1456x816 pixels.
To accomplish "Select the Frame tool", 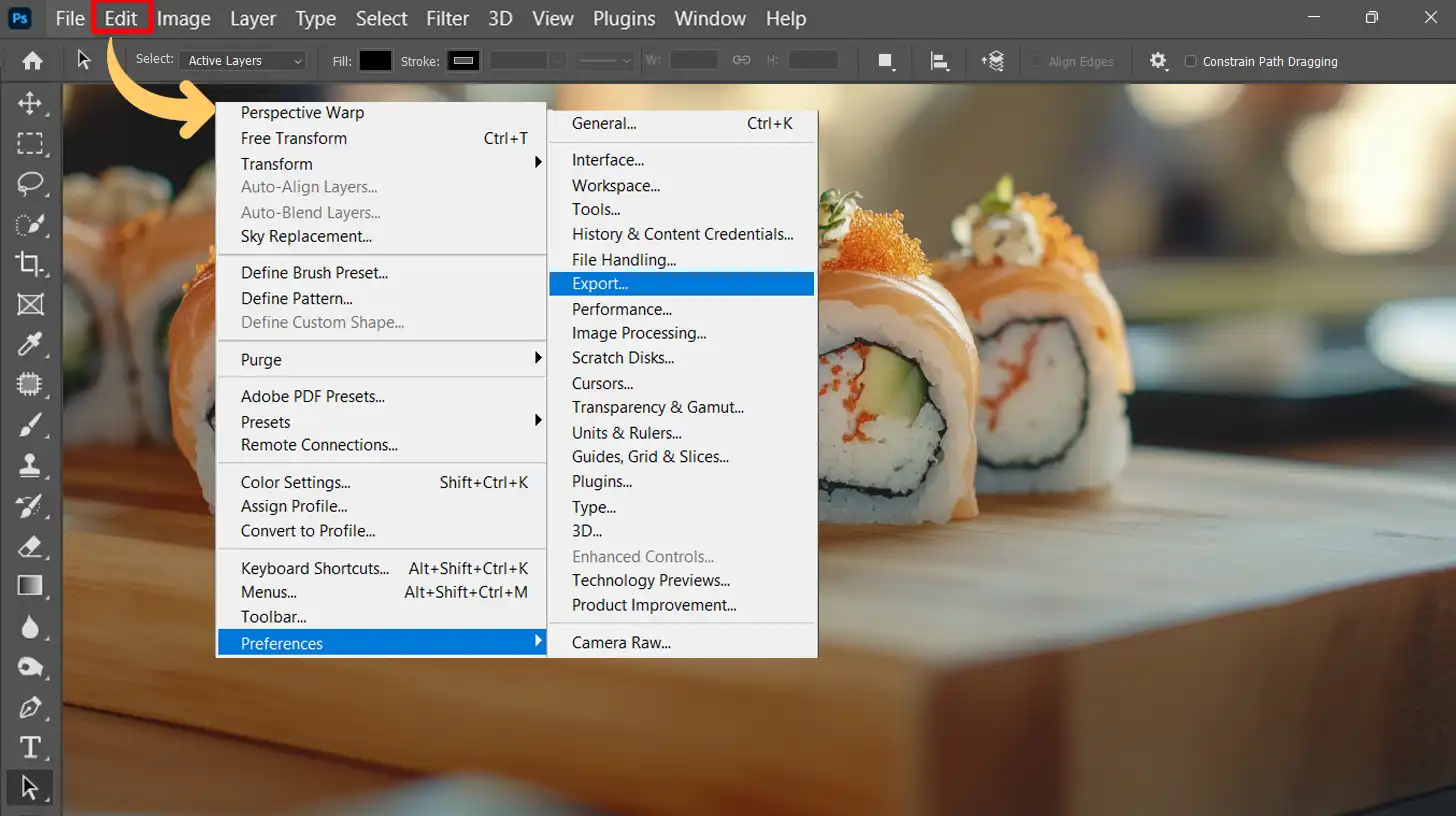I will pos(30,304).
